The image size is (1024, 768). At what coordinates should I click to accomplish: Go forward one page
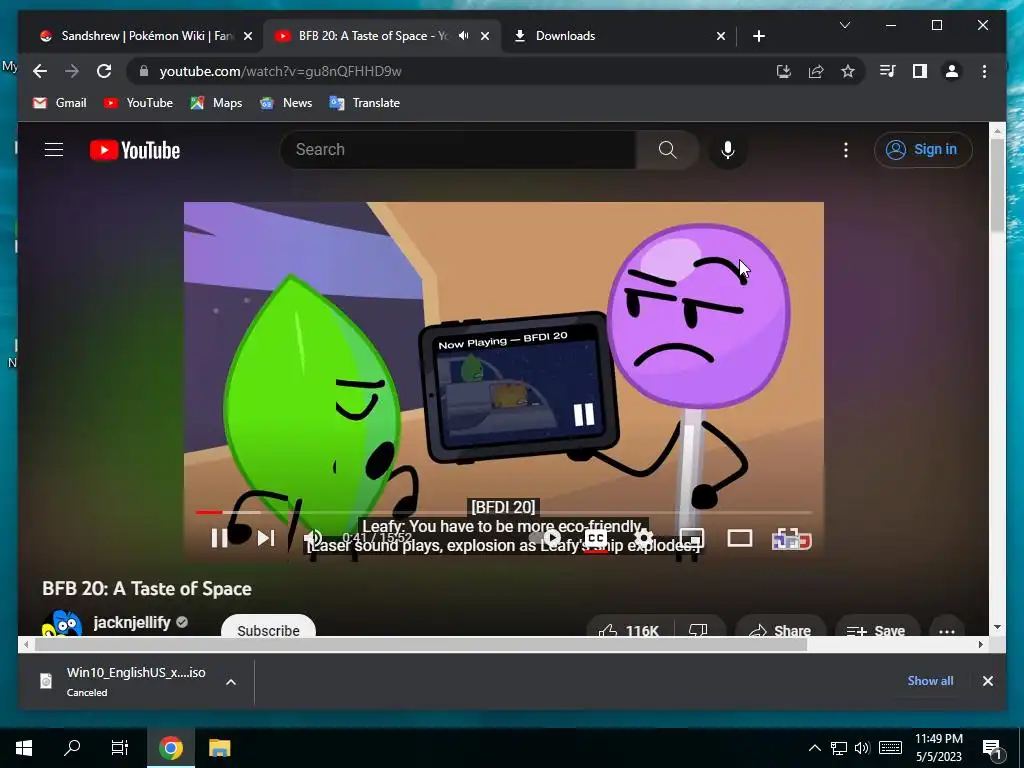[72, 71]
